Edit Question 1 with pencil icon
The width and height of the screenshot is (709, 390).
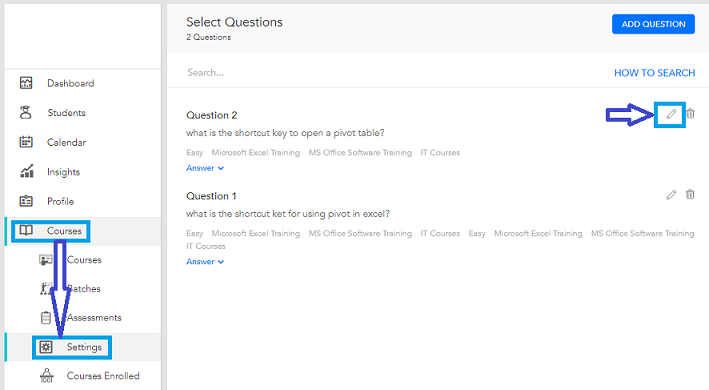click(671, 195)
